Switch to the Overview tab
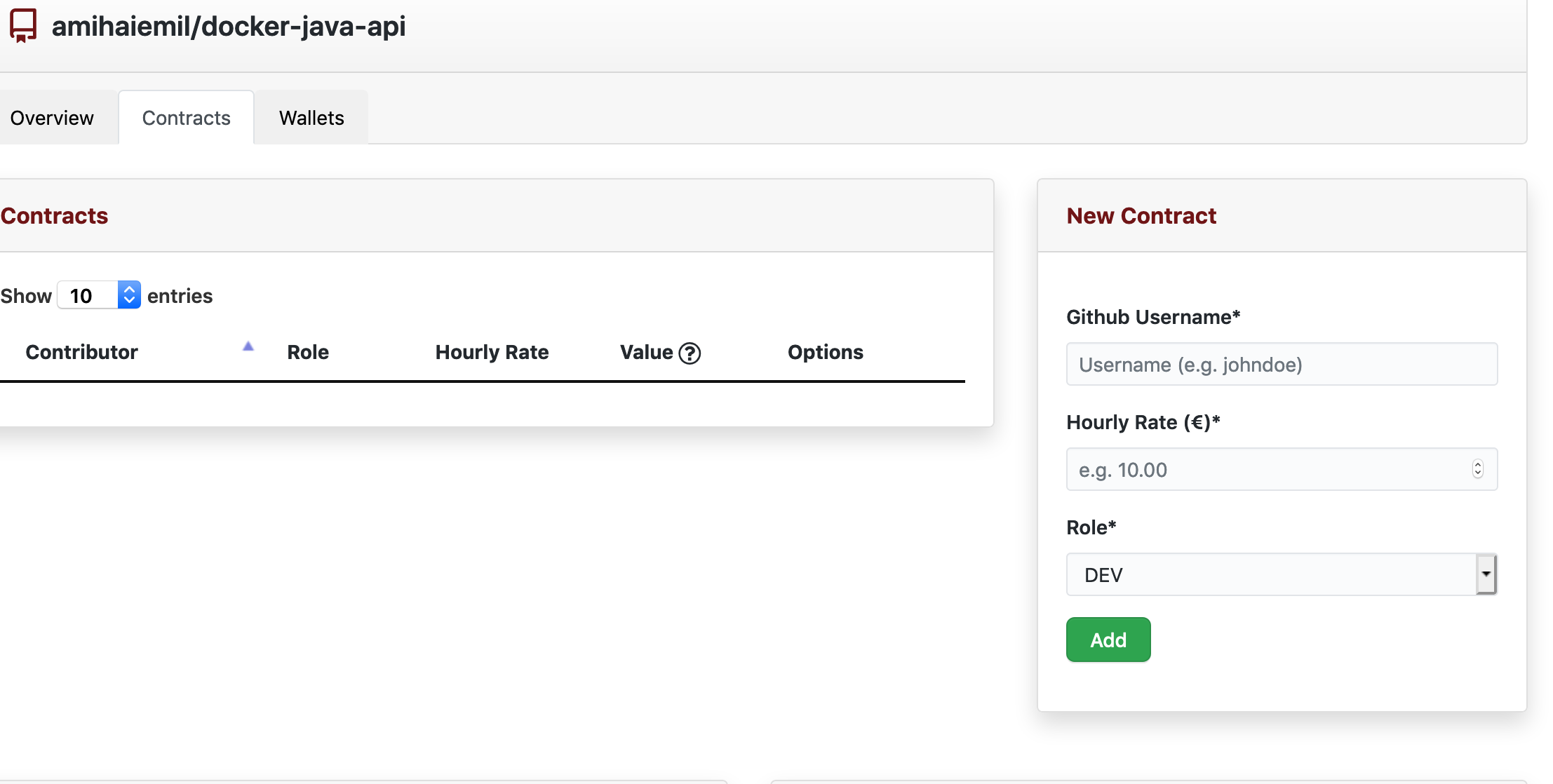 [x=51, y=117]
